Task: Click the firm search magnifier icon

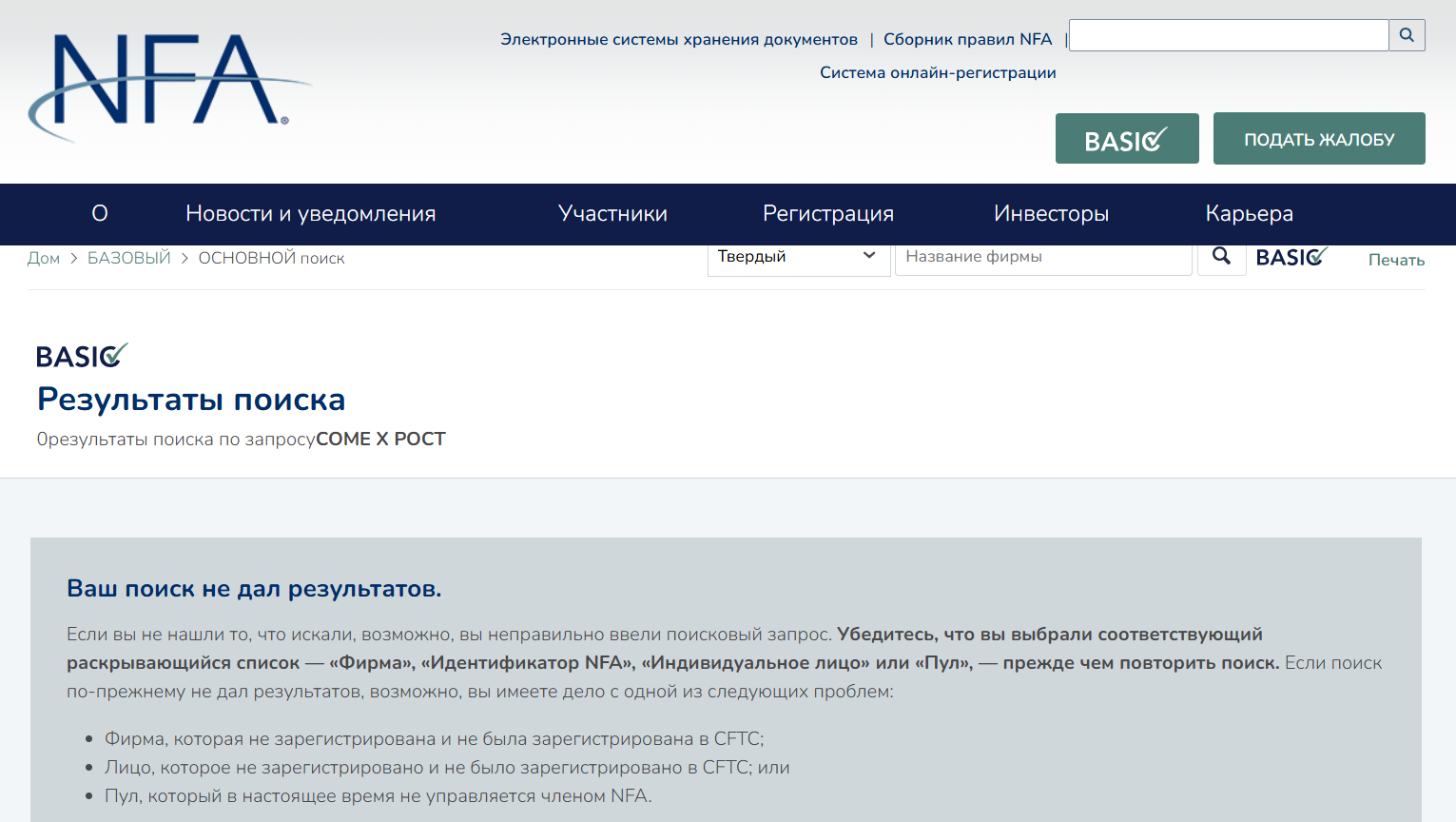Action: [x=1221, y=256]
